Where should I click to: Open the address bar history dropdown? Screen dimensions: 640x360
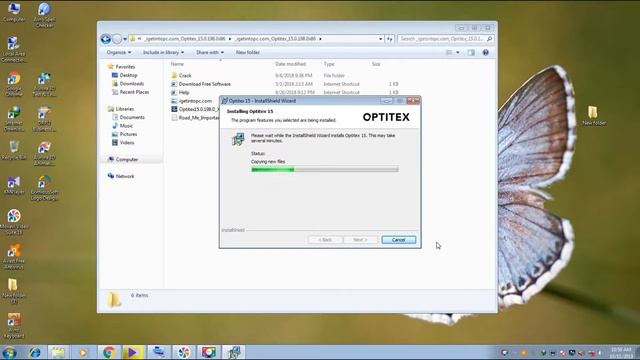pos(380,39)
